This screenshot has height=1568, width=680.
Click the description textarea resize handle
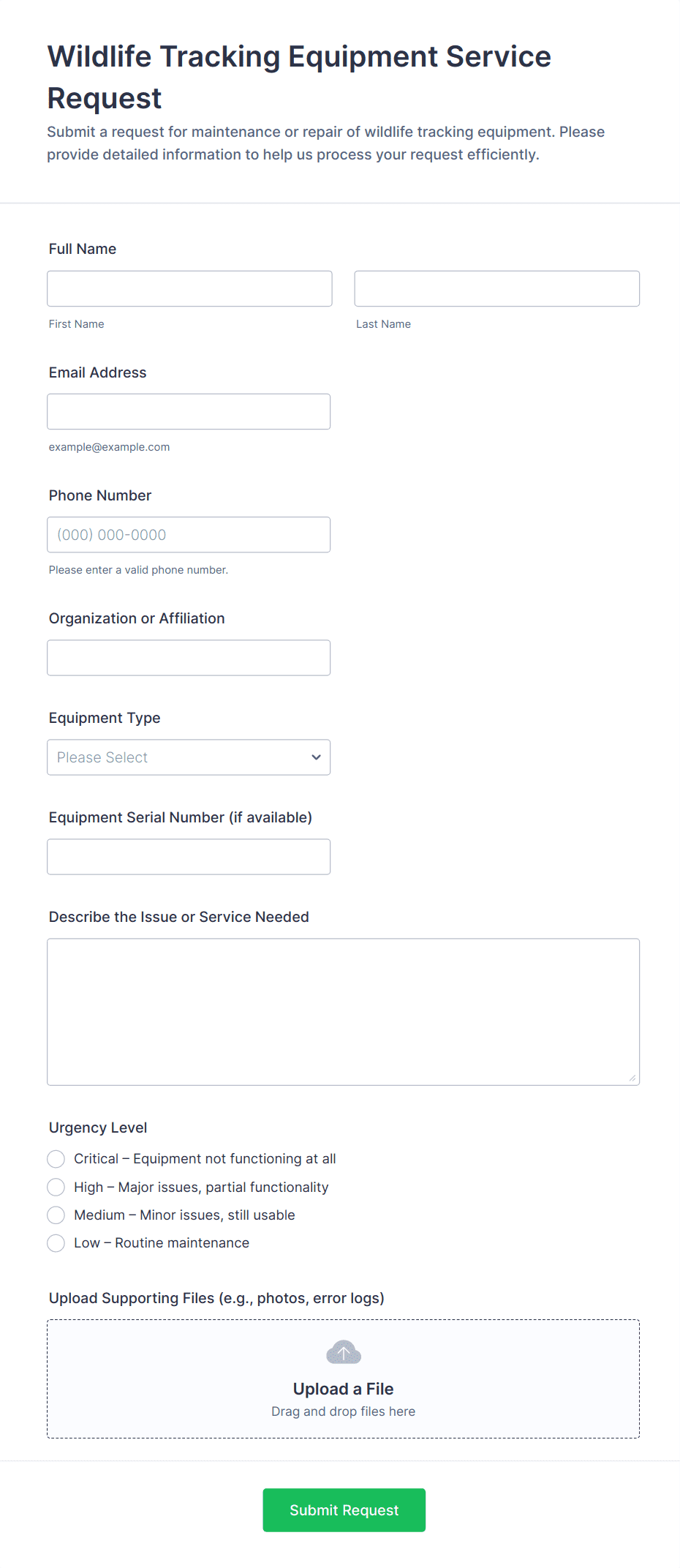point(632,1078)
